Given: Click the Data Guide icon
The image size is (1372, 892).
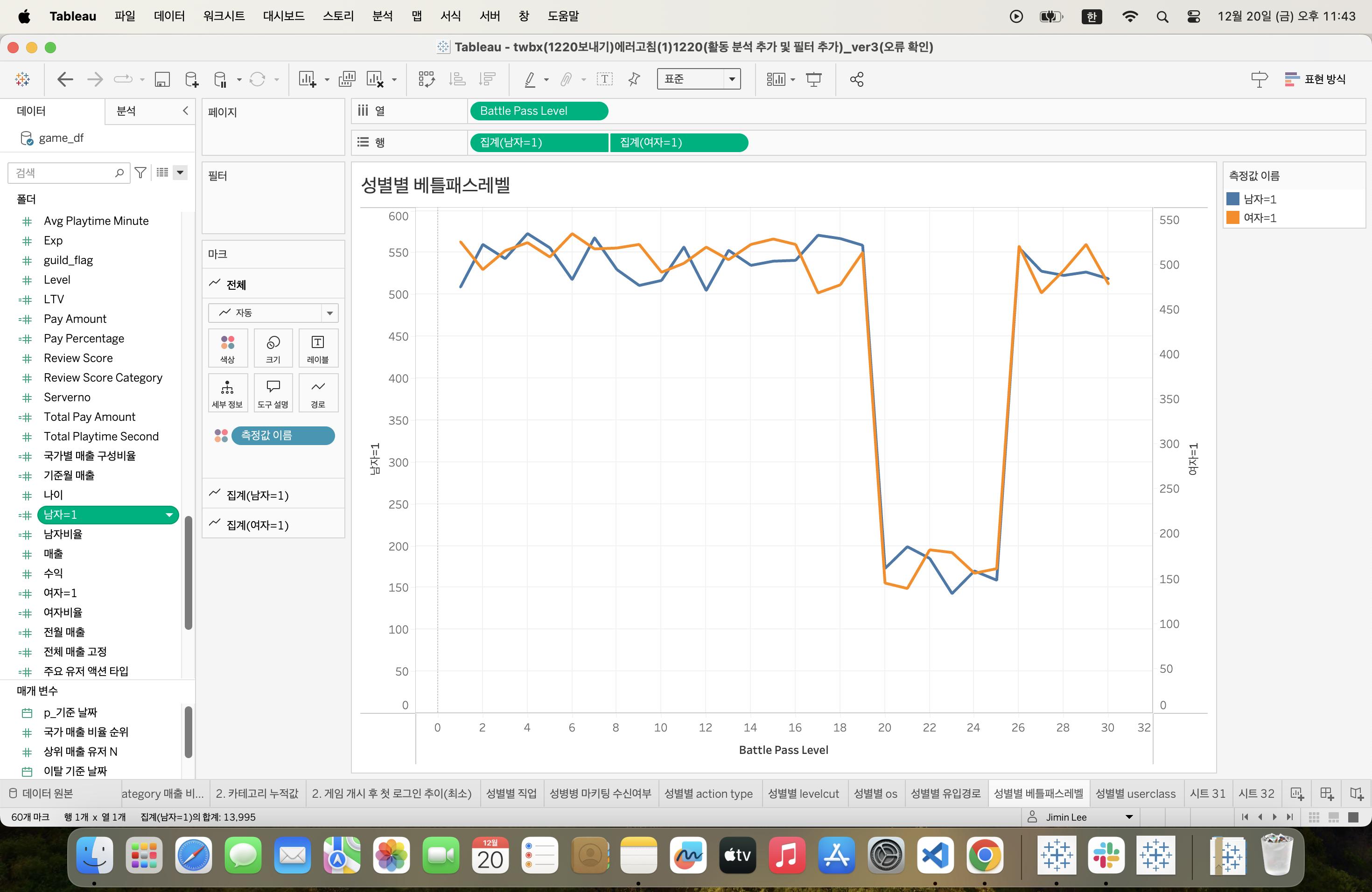Looking at the screenshot, I should [x=1260, y=79].
